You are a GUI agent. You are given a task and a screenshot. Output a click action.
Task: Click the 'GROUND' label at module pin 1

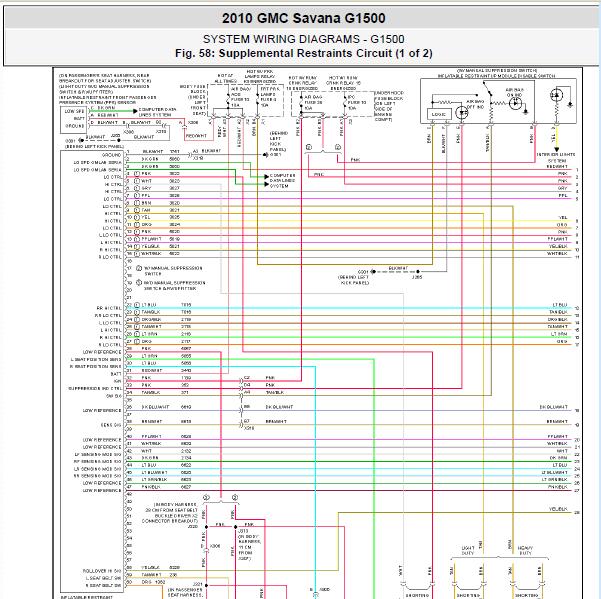click(112, 155)
